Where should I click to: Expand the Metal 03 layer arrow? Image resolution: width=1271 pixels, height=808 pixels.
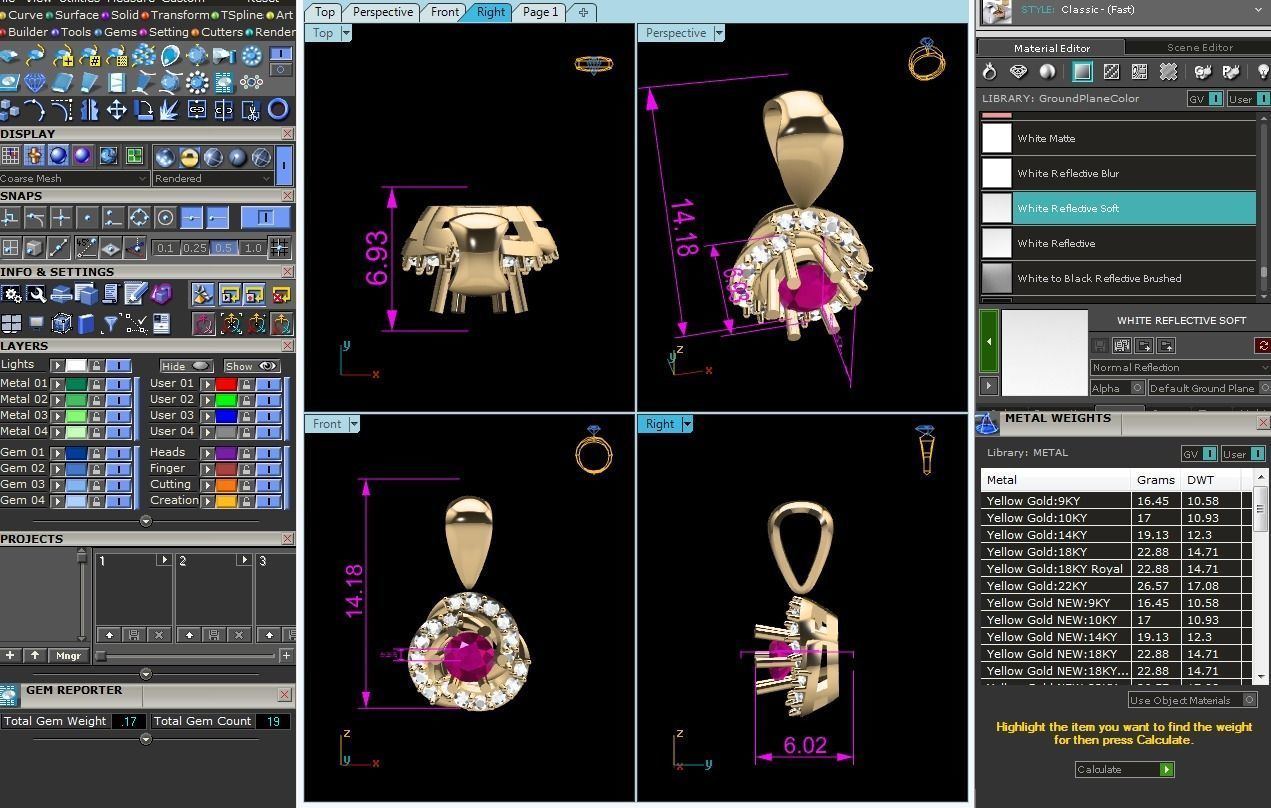pos(58,415)
